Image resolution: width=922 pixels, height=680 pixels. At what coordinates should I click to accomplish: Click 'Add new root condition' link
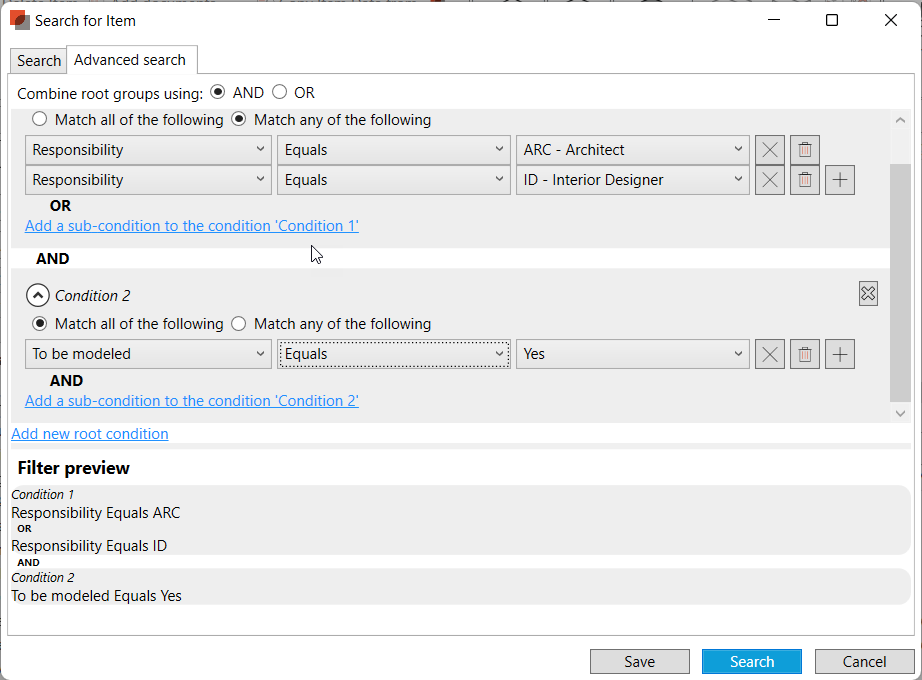[90, 434]
